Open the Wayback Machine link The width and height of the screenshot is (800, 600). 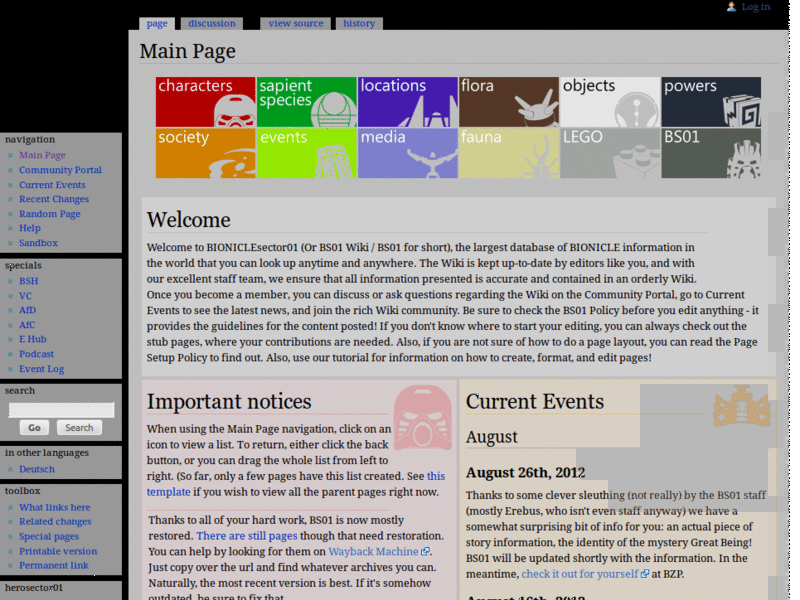pyautogui.click(x=373, y=552)
